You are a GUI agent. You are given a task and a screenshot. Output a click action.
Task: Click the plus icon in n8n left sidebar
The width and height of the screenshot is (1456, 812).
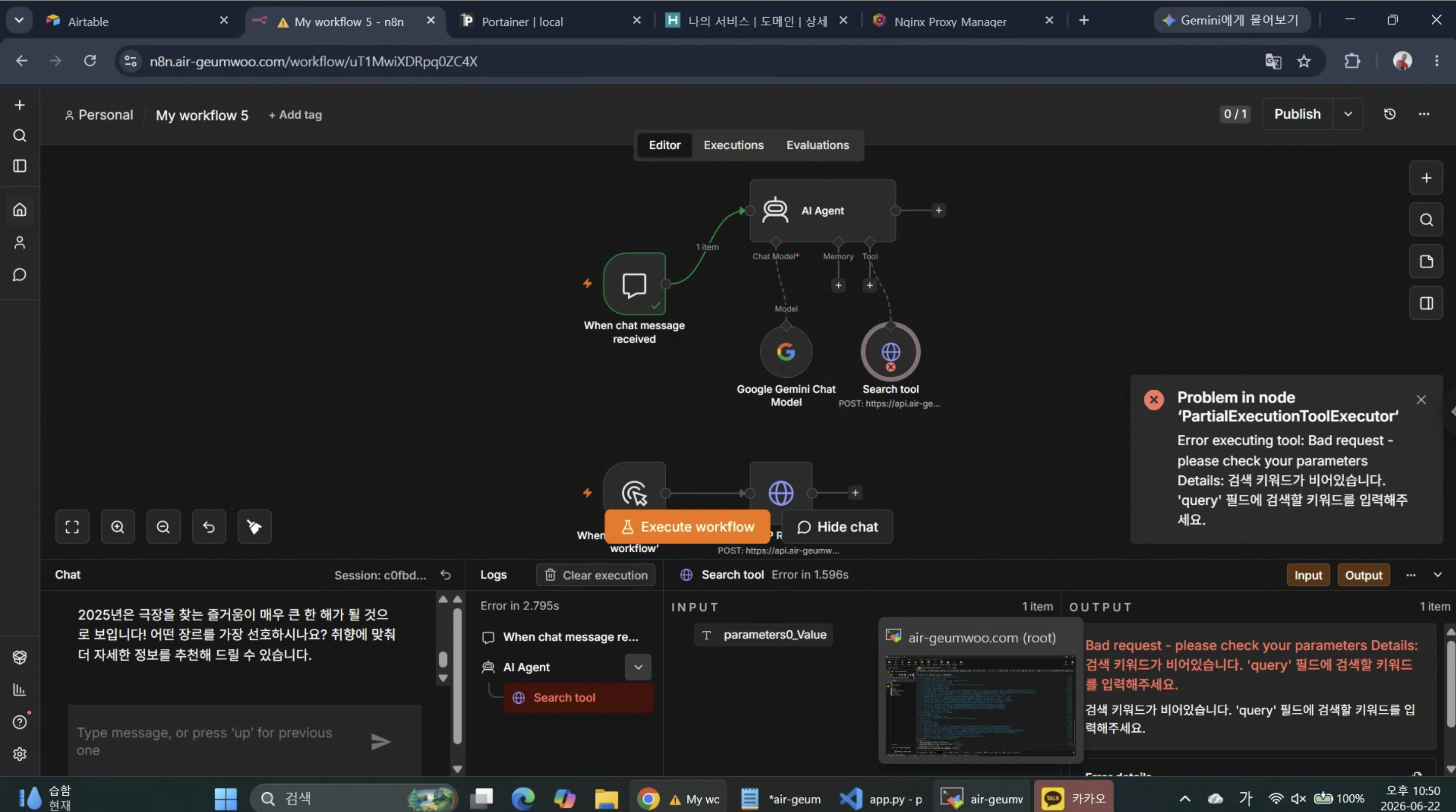pyautogui.click(x=20, y=105)
